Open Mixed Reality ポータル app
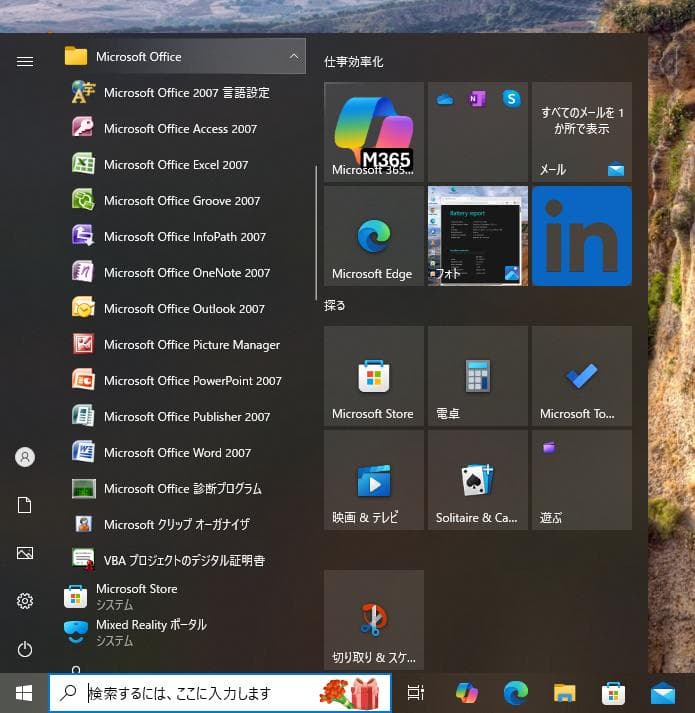 (184, 633)
